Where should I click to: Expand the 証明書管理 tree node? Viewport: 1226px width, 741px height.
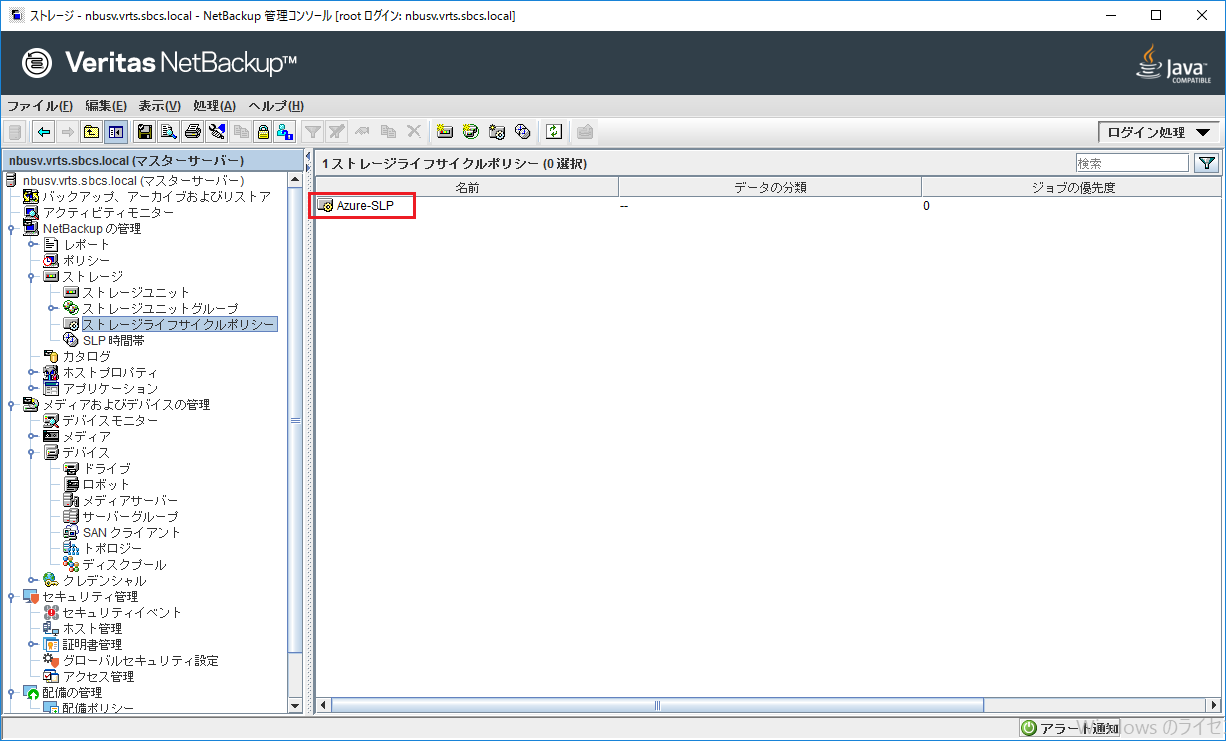[x=32, y=644]
